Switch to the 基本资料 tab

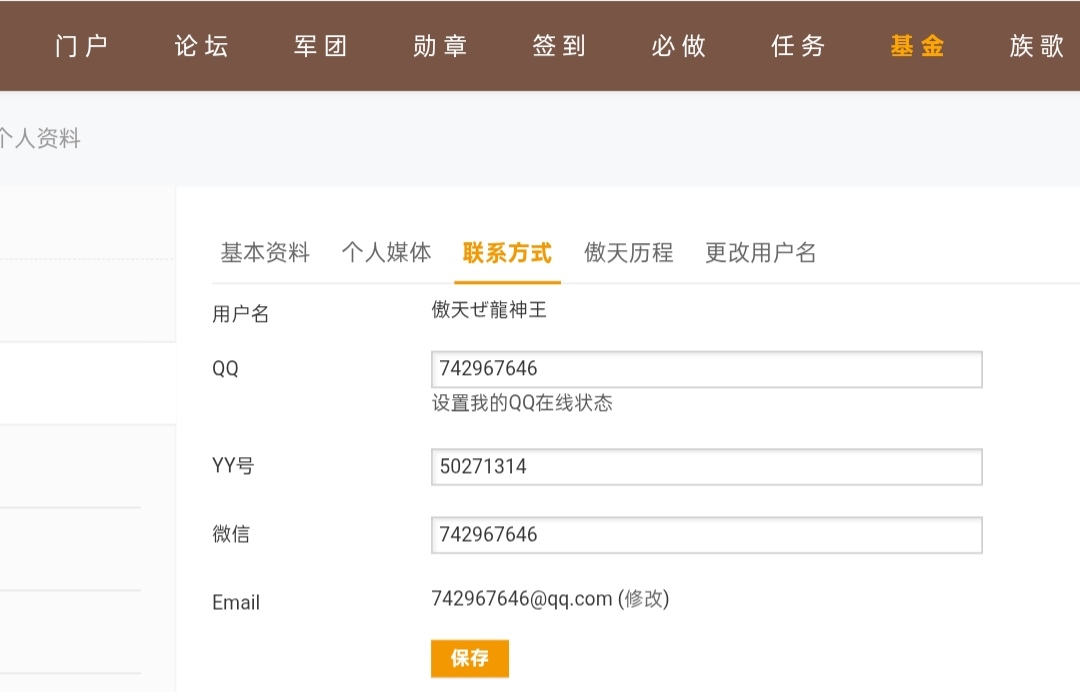[265, 253]
